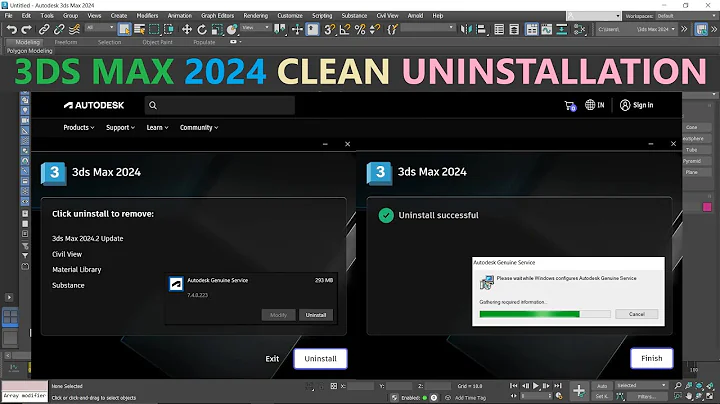Click Go to End playback button
The image size is (720, 404).
click(x=557, y=386)
